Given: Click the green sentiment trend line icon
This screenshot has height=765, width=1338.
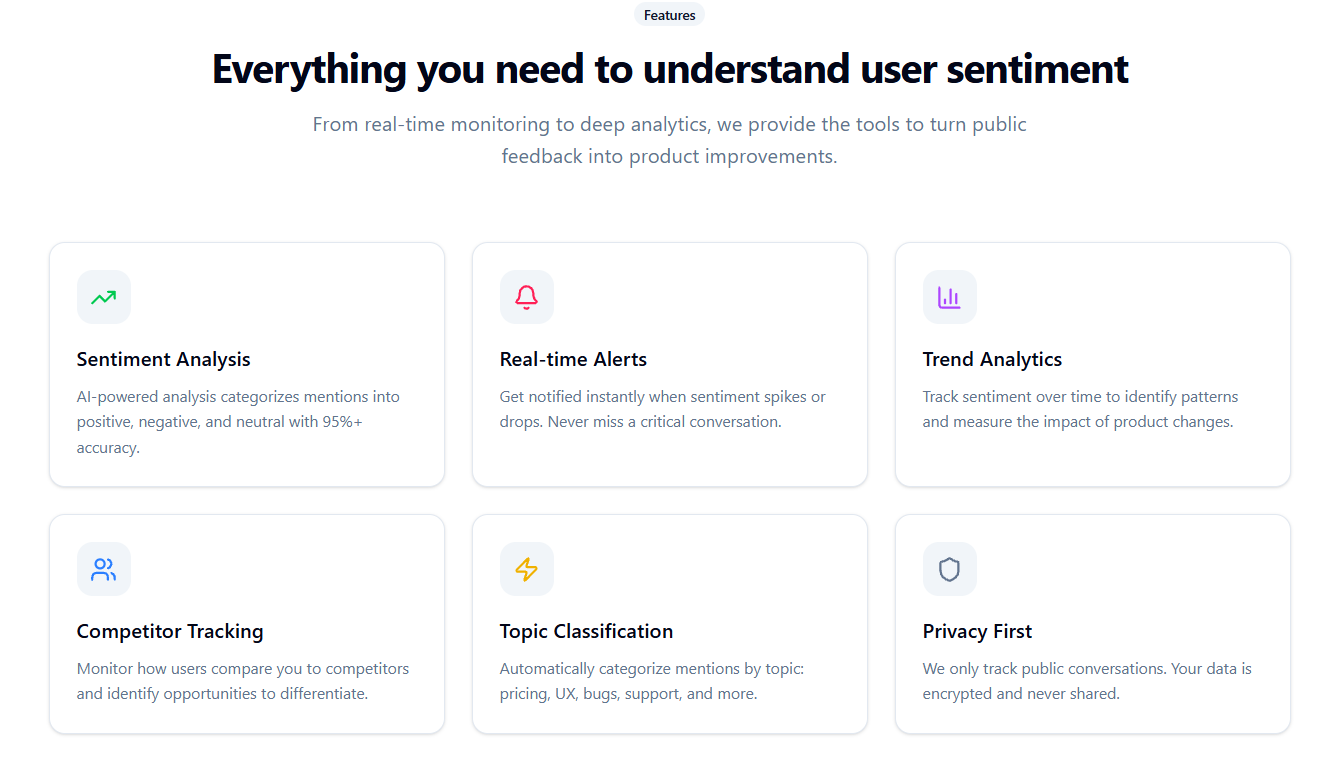Looking at the screenshot, I should pyautogui.click(x=104, y=297).
